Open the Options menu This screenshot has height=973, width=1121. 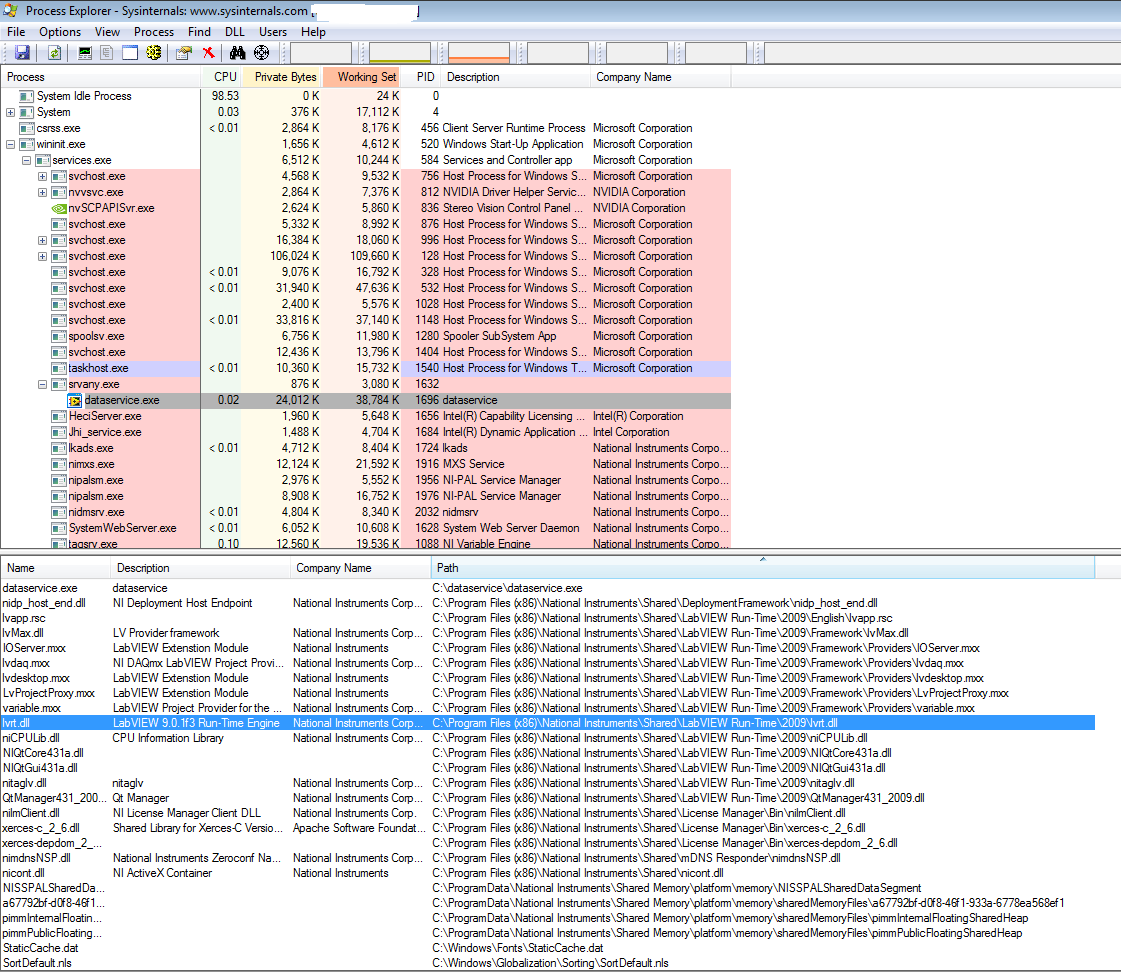point(60,32)
